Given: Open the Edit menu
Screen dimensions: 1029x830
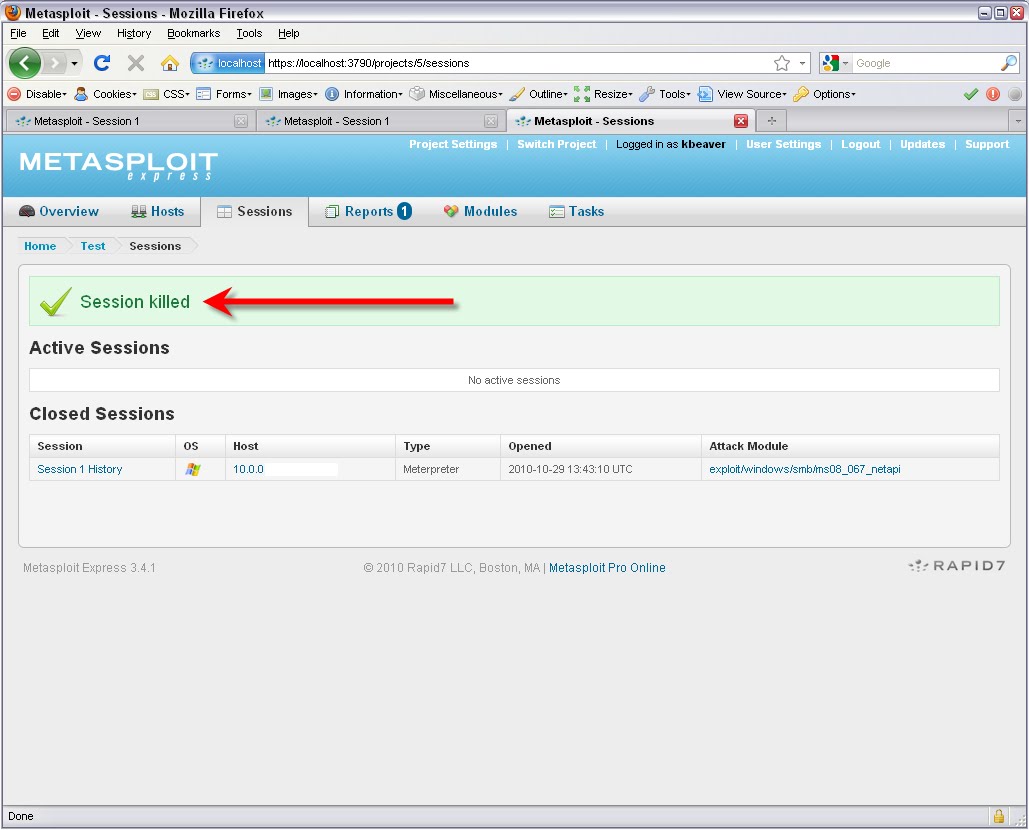Looking at the screenshot, I should (x=51, y=33).
